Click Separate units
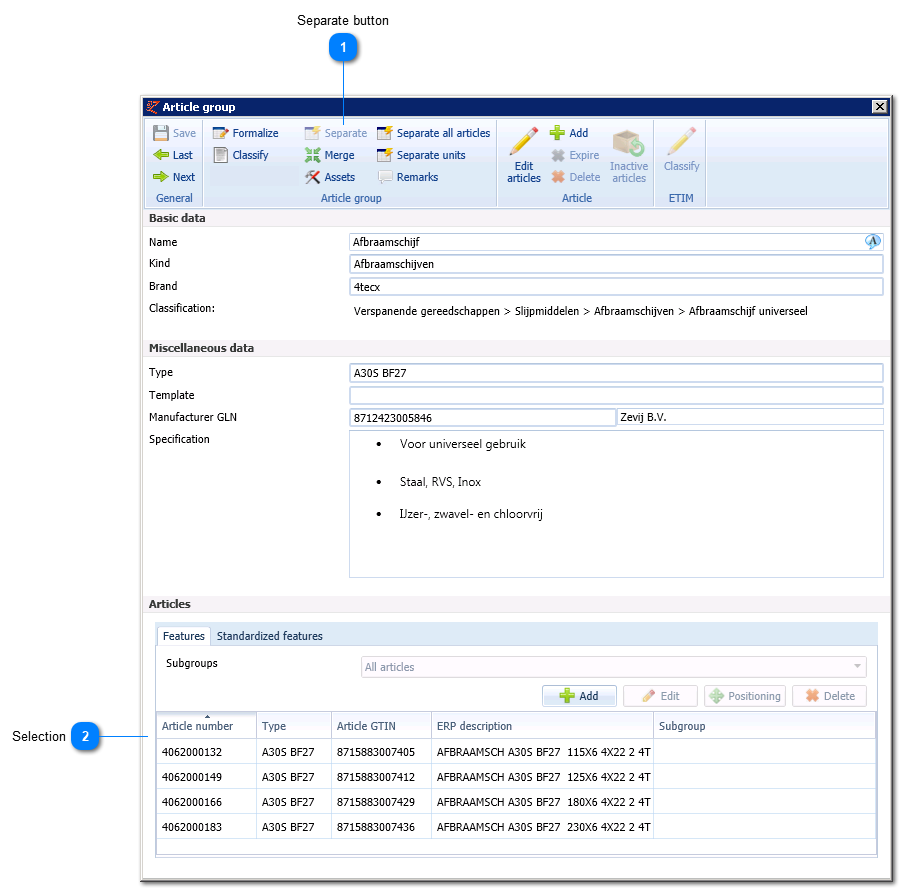902x891 pixels. click(x=421, y=155)
